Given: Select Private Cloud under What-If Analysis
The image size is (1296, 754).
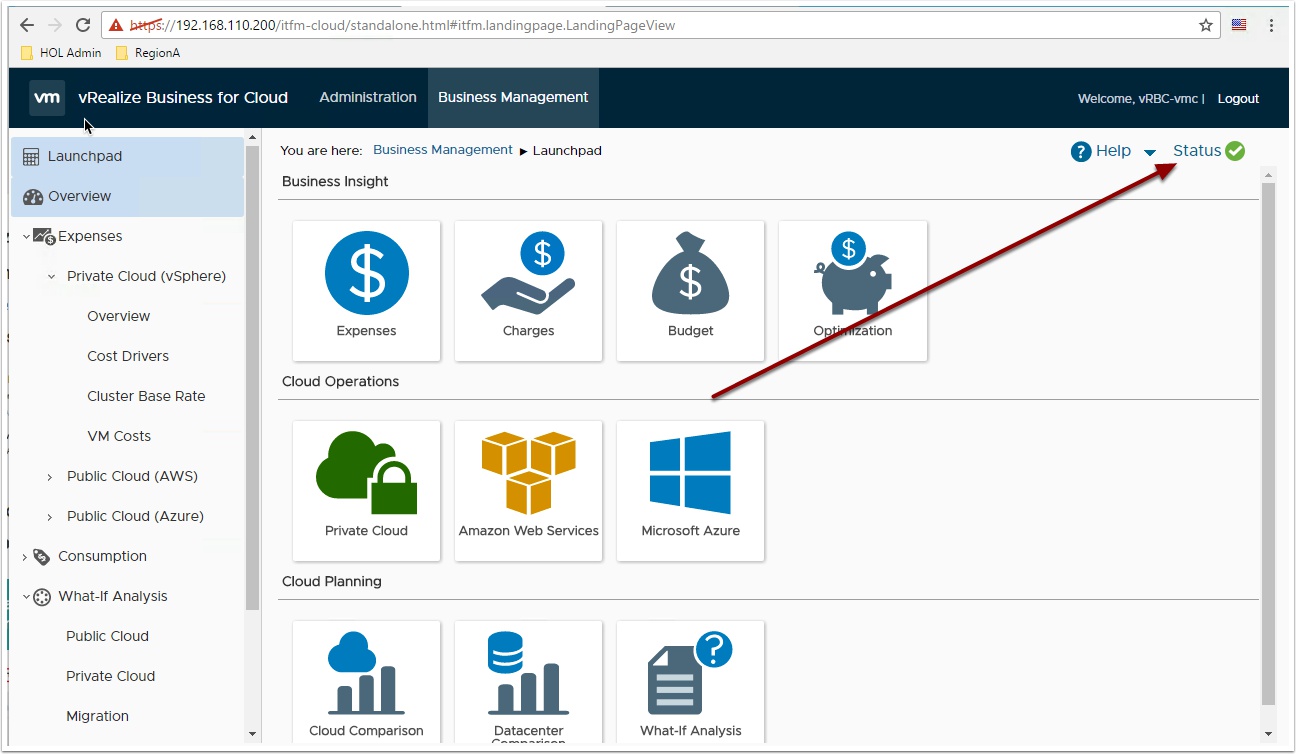Looking at the screenshot, I should click(x=110, y=676).
